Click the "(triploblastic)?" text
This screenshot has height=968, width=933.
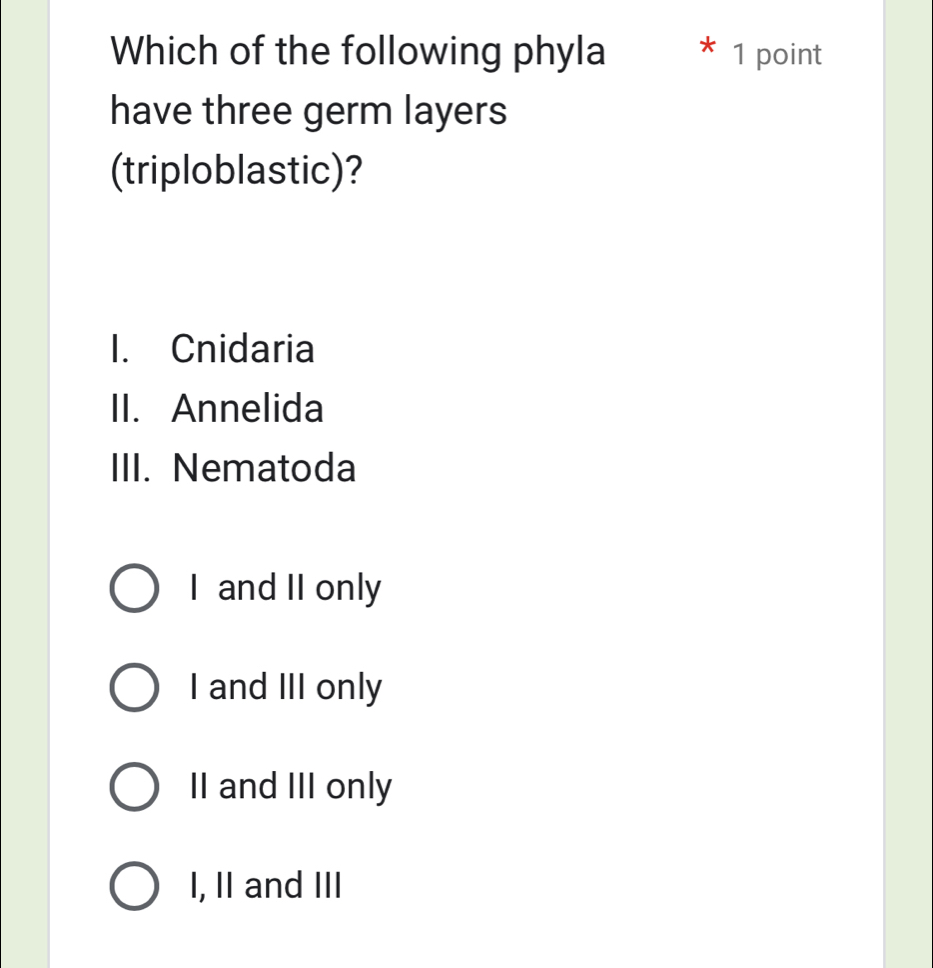pos(236,172)
